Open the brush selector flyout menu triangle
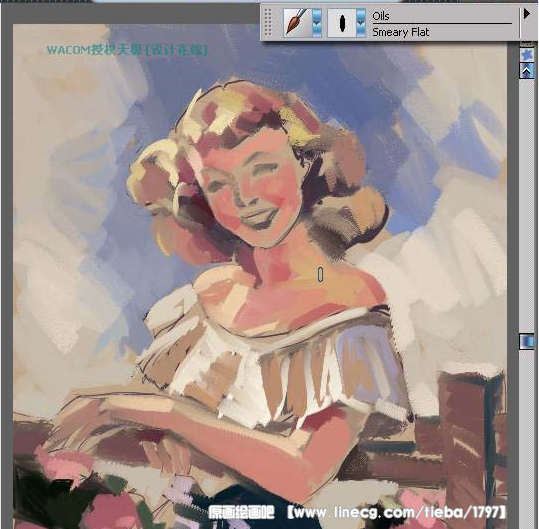This screenshot has height=529, width=539. click(x=527, y=14)
